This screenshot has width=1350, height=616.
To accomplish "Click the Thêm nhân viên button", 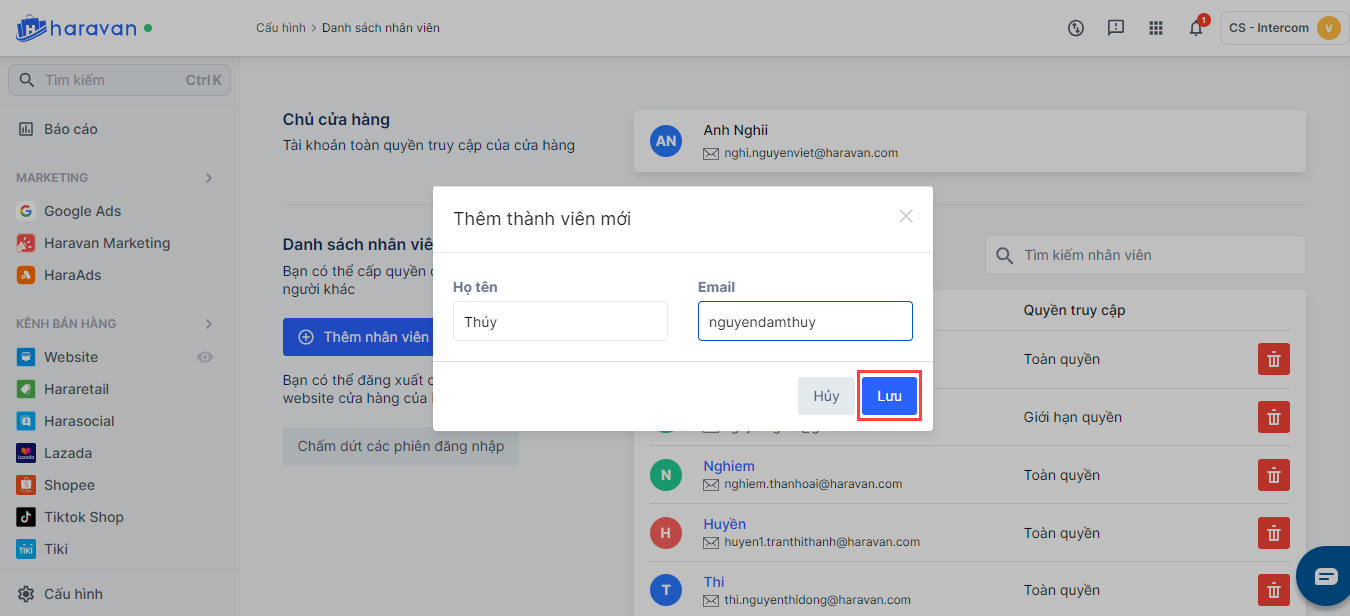I will click(x=358, y=337).
